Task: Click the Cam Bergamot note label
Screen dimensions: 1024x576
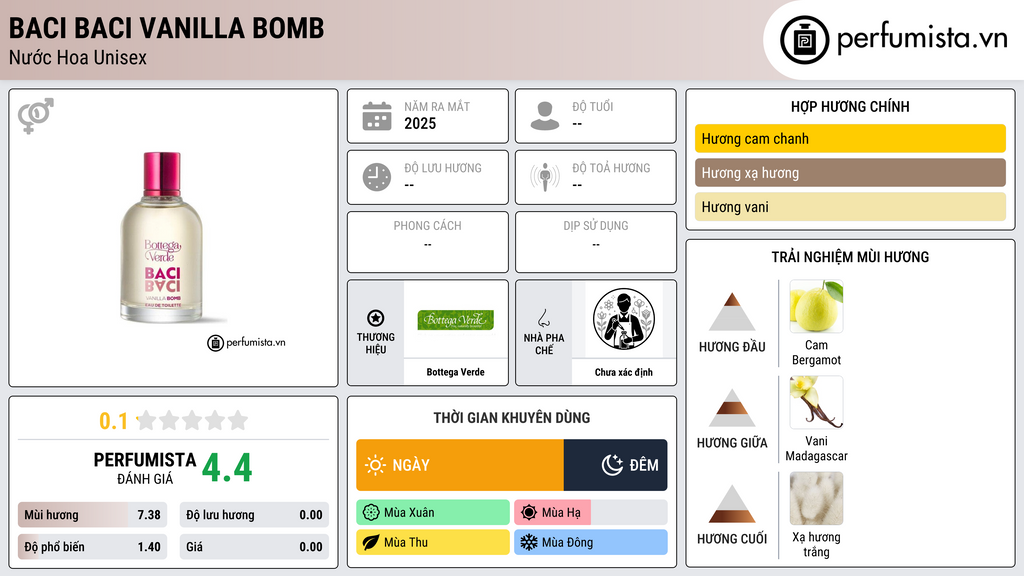Action: (816, 353)
